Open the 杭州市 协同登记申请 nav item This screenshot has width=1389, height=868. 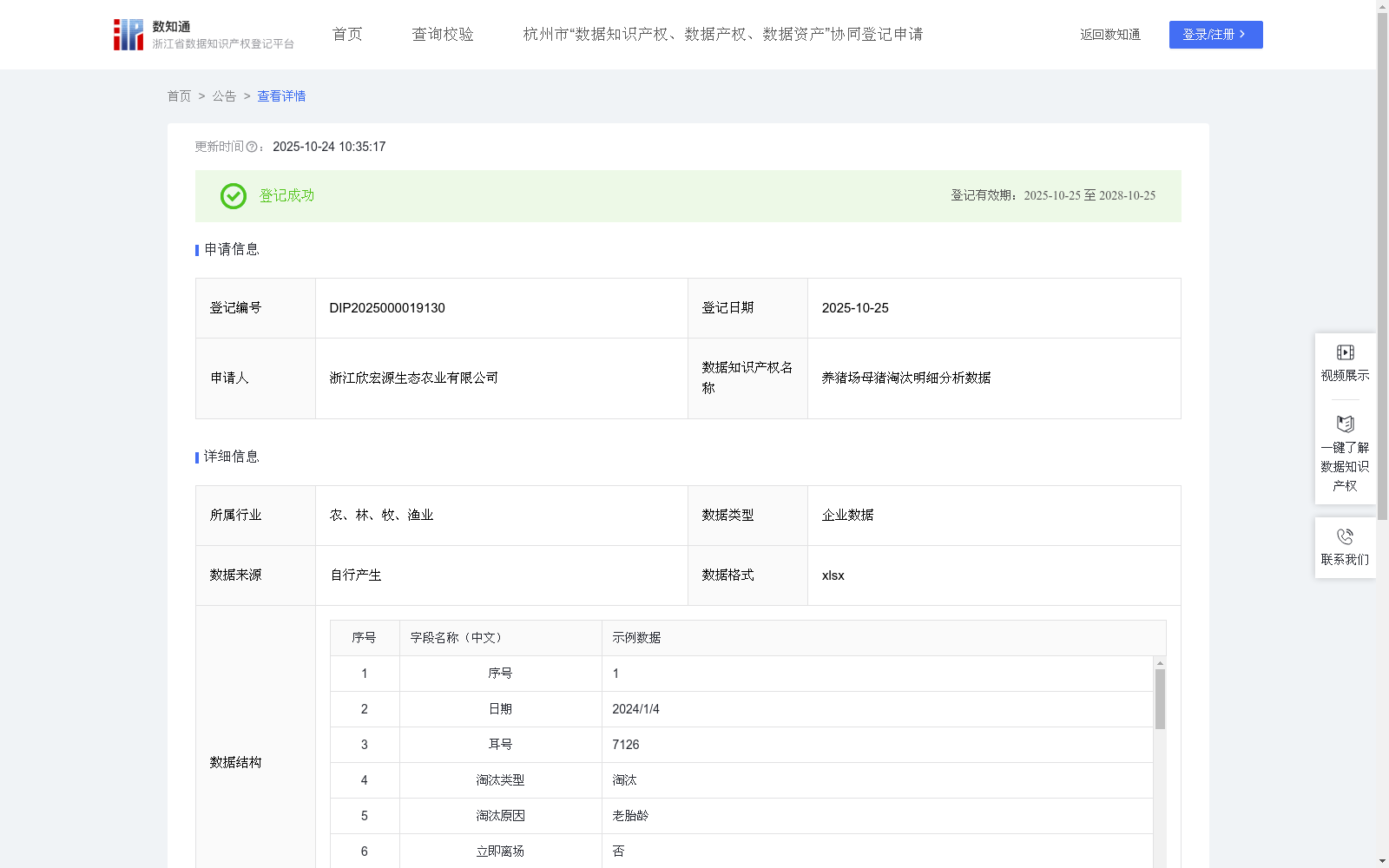(722, 34)
